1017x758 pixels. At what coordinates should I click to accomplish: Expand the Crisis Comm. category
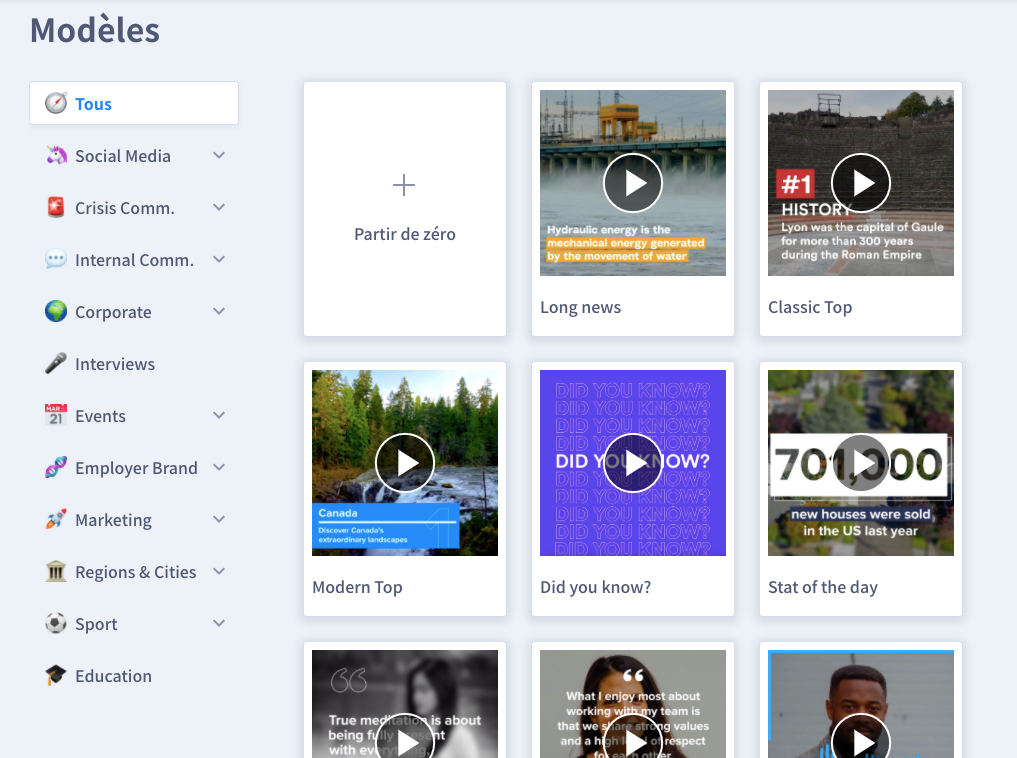pyautogui.click(x=219, y=207)
